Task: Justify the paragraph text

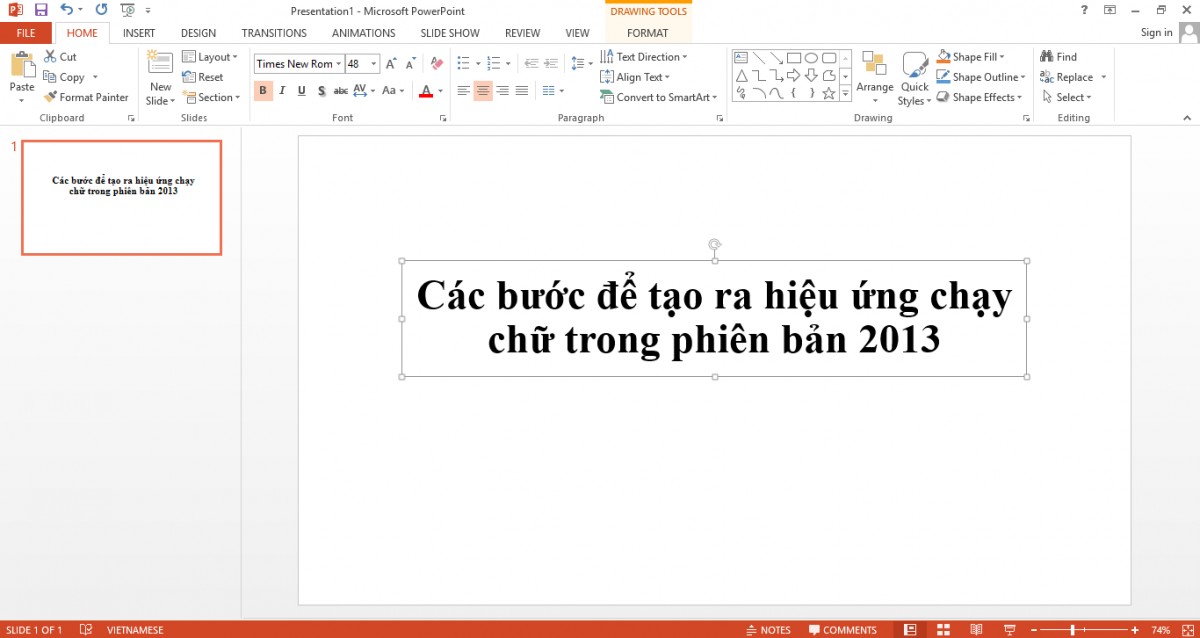Action: pos(521,91)
